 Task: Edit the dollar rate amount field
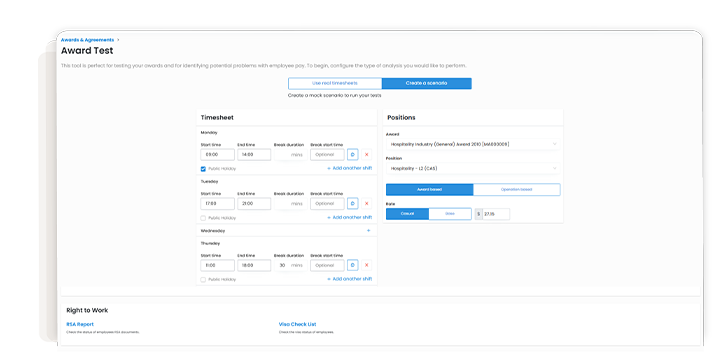[495, 214]
